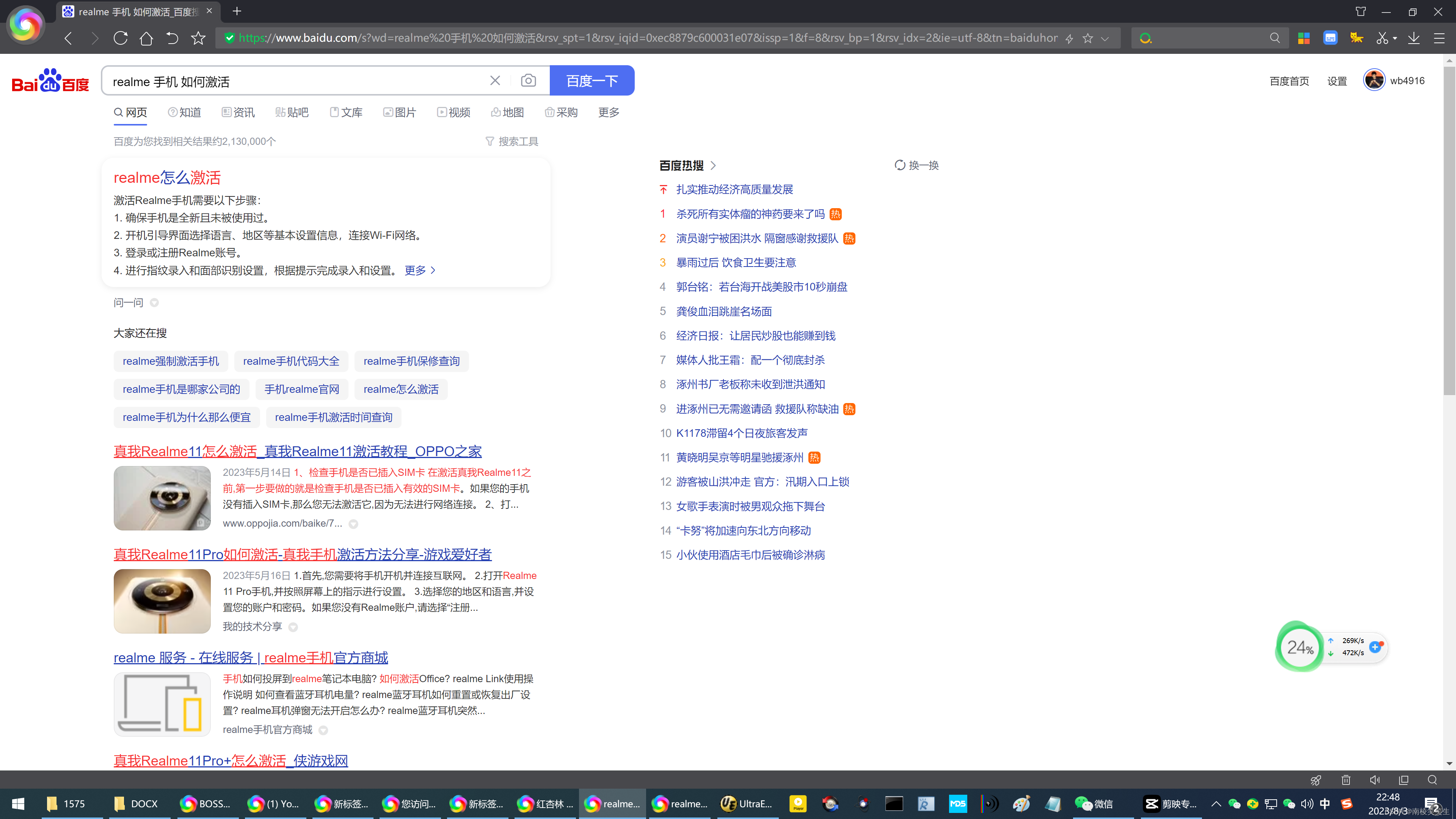The height and width of the screenshot is (819, 1456).
Task: Open the browser downloads icon
Action: (1414, 38)
